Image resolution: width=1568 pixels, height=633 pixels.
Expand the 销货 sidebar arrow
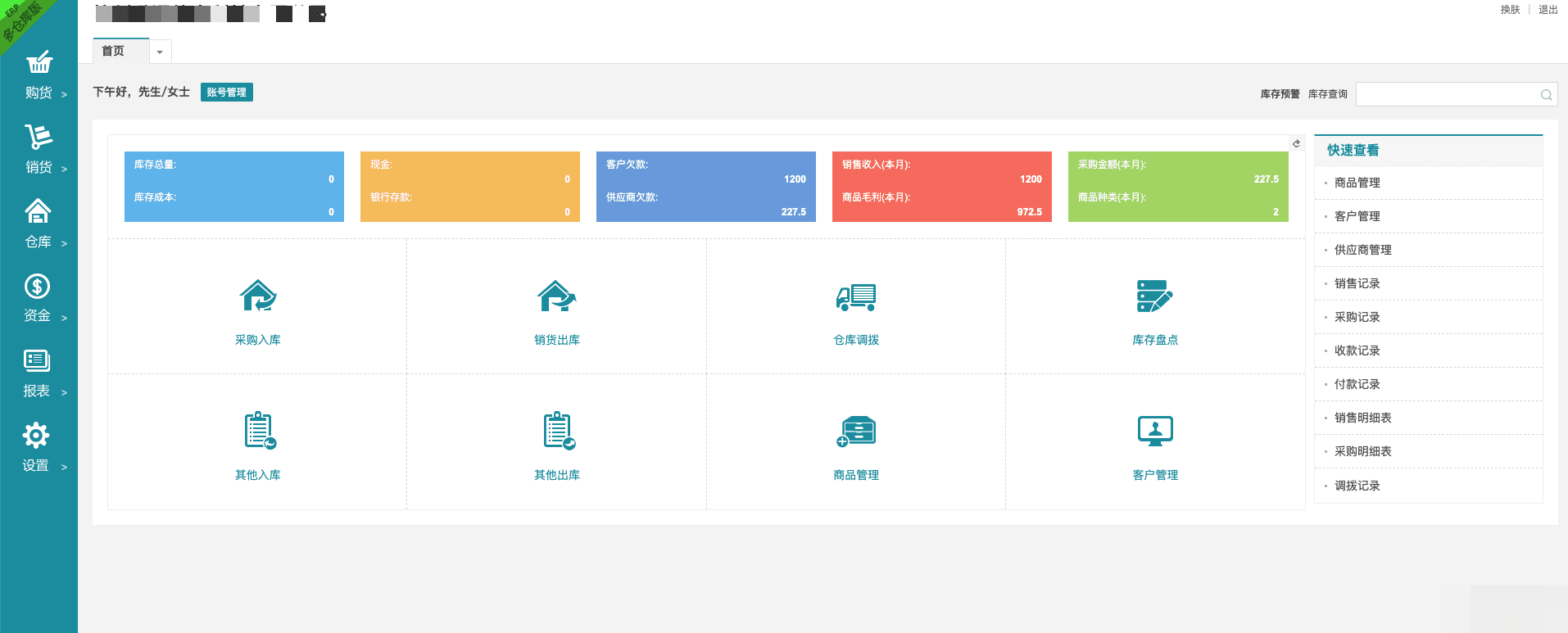pyautogui.click(x=64, y=169)
